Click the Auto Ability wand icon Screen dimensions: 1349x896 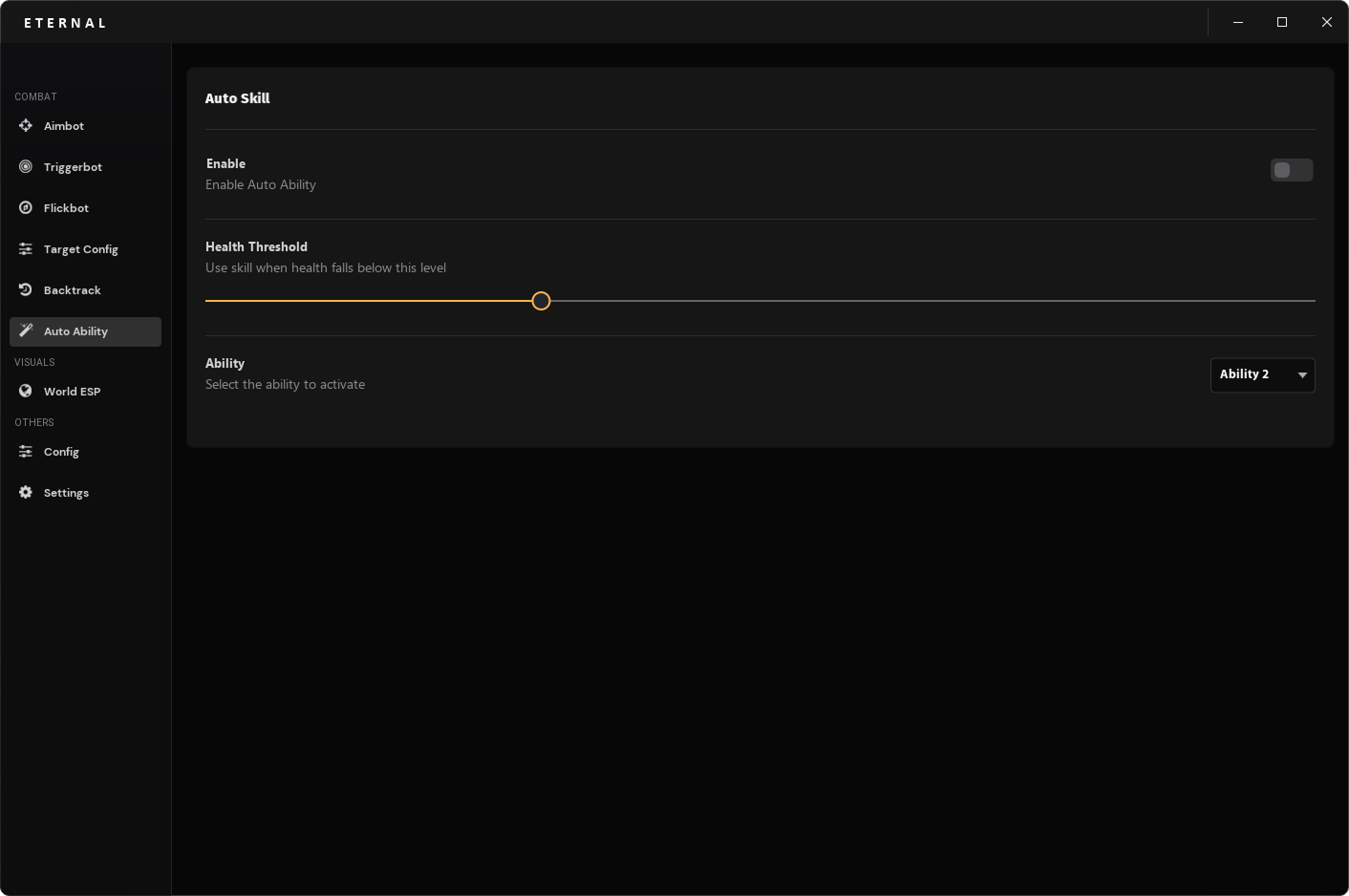(26, 331)
